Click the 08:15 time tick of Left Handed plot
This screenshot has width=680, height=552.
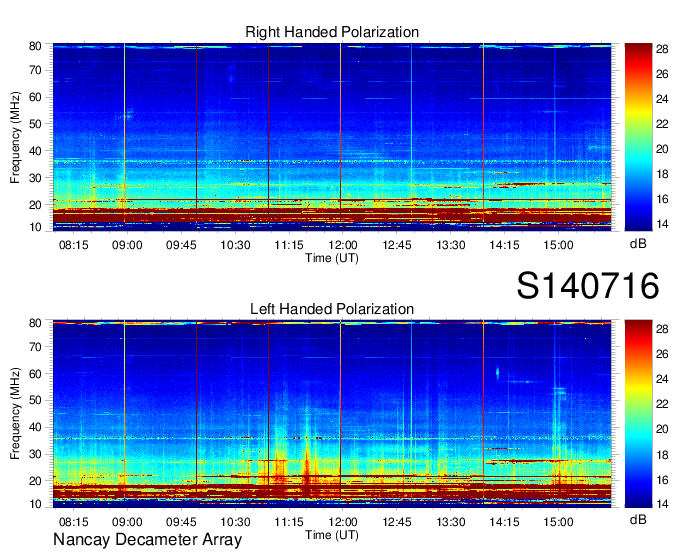click(73, 522)
